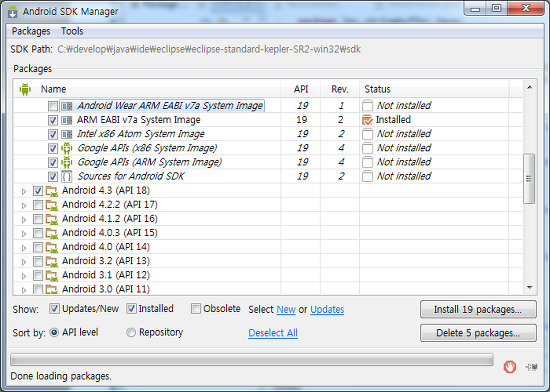Click the red stop hand icon

click(x=510, y=367)
